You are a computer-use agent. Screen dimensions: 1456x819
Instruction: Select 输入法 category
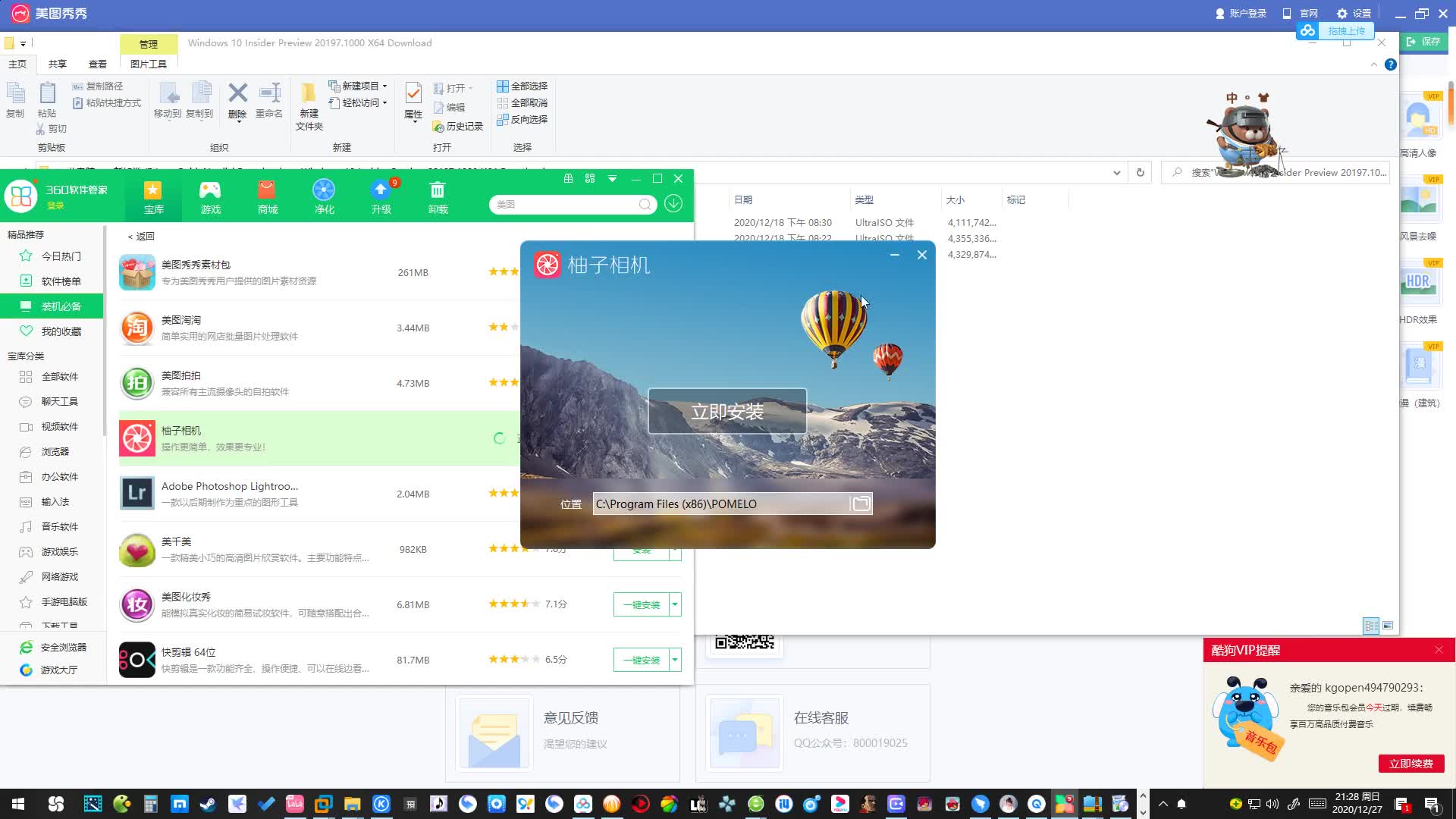[52, 502]
